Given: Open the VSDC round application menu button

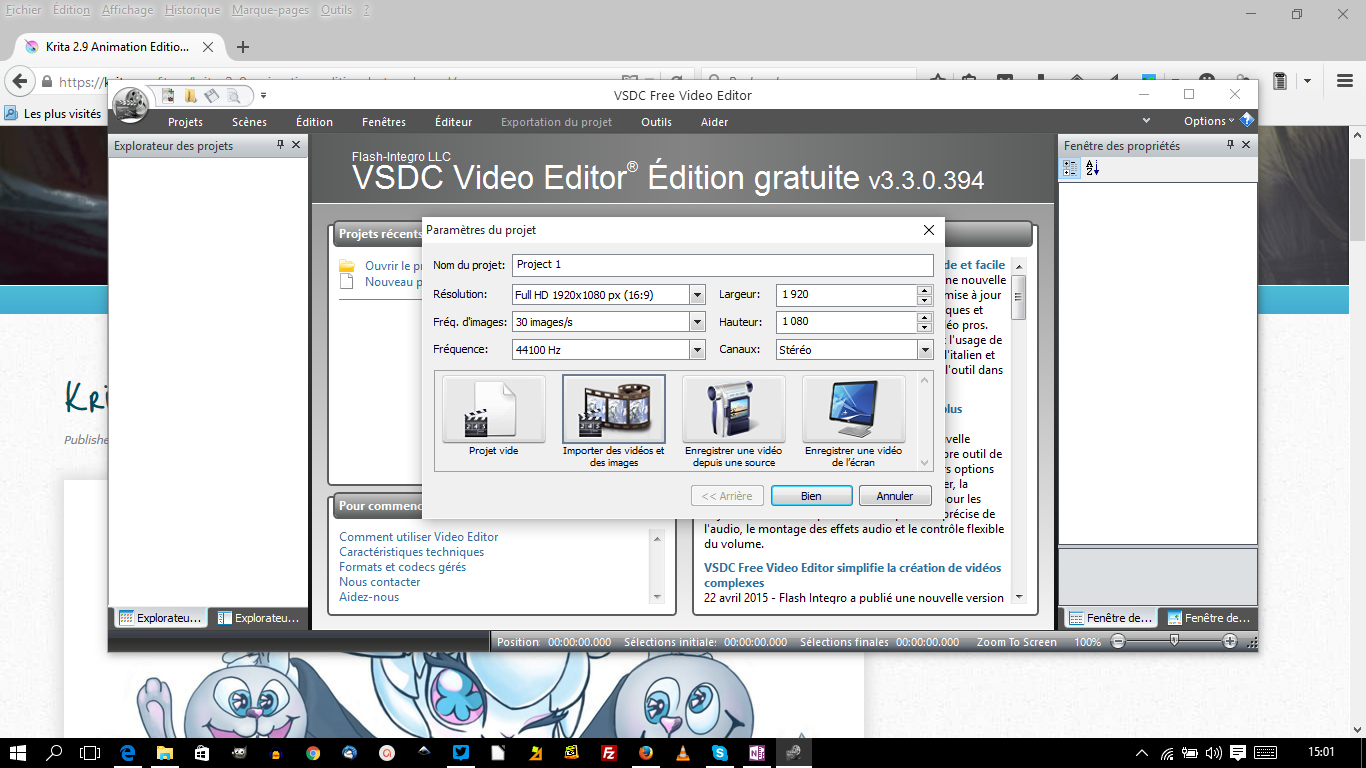Looking at the screenshot, I should pyautogui.click(x=130, y=104).
